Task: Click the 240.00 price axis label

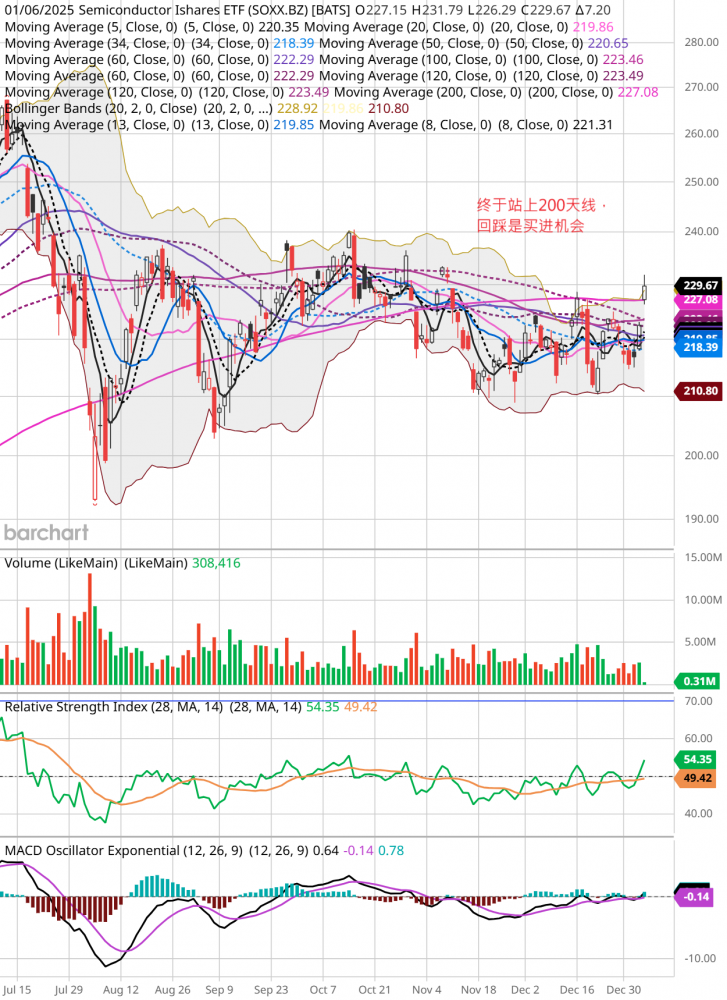Action: pyautogui.click(x=701, y=232)
